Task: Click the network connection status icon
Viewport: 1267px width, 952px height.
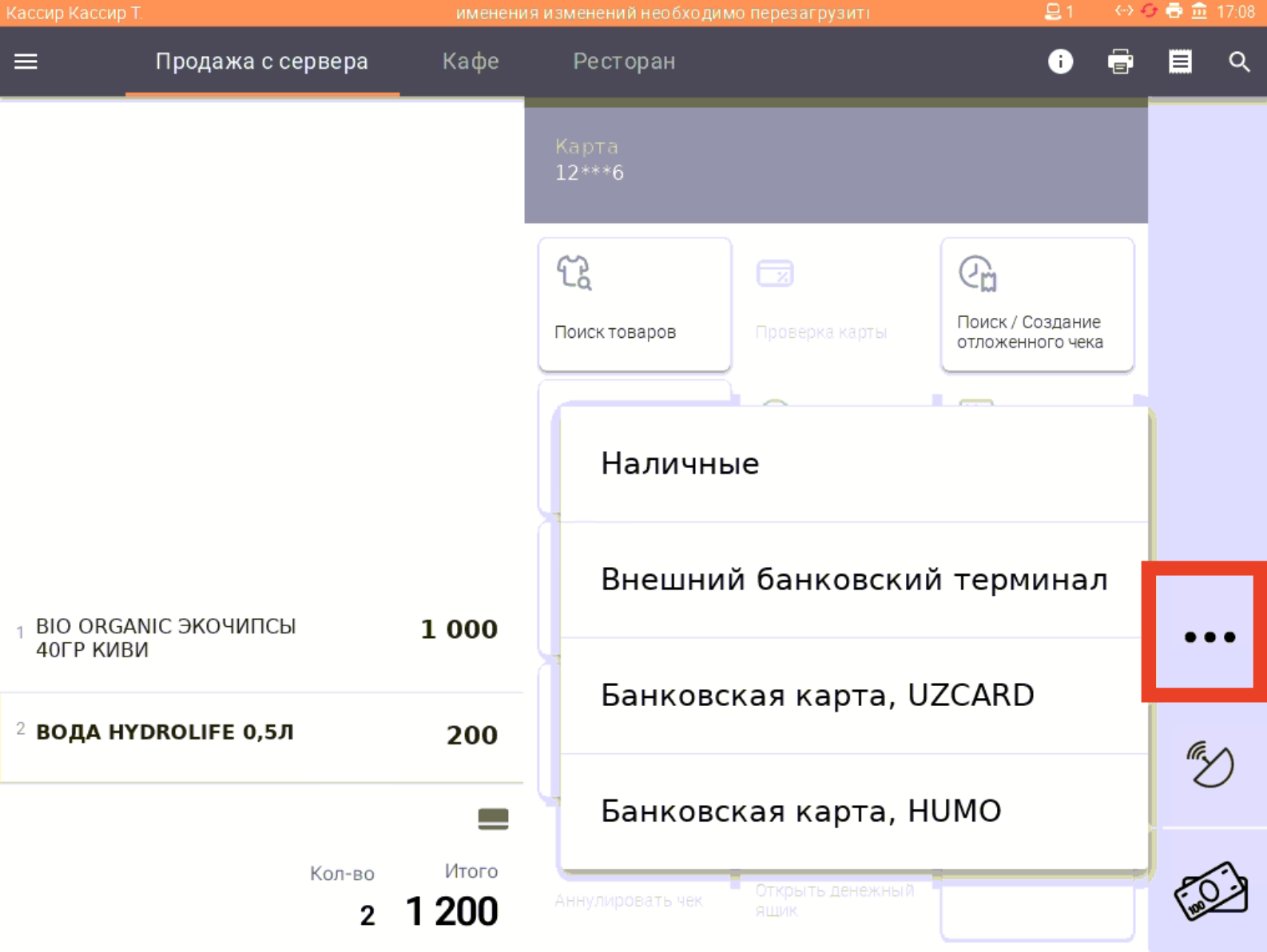Action: click(1123, 11)
